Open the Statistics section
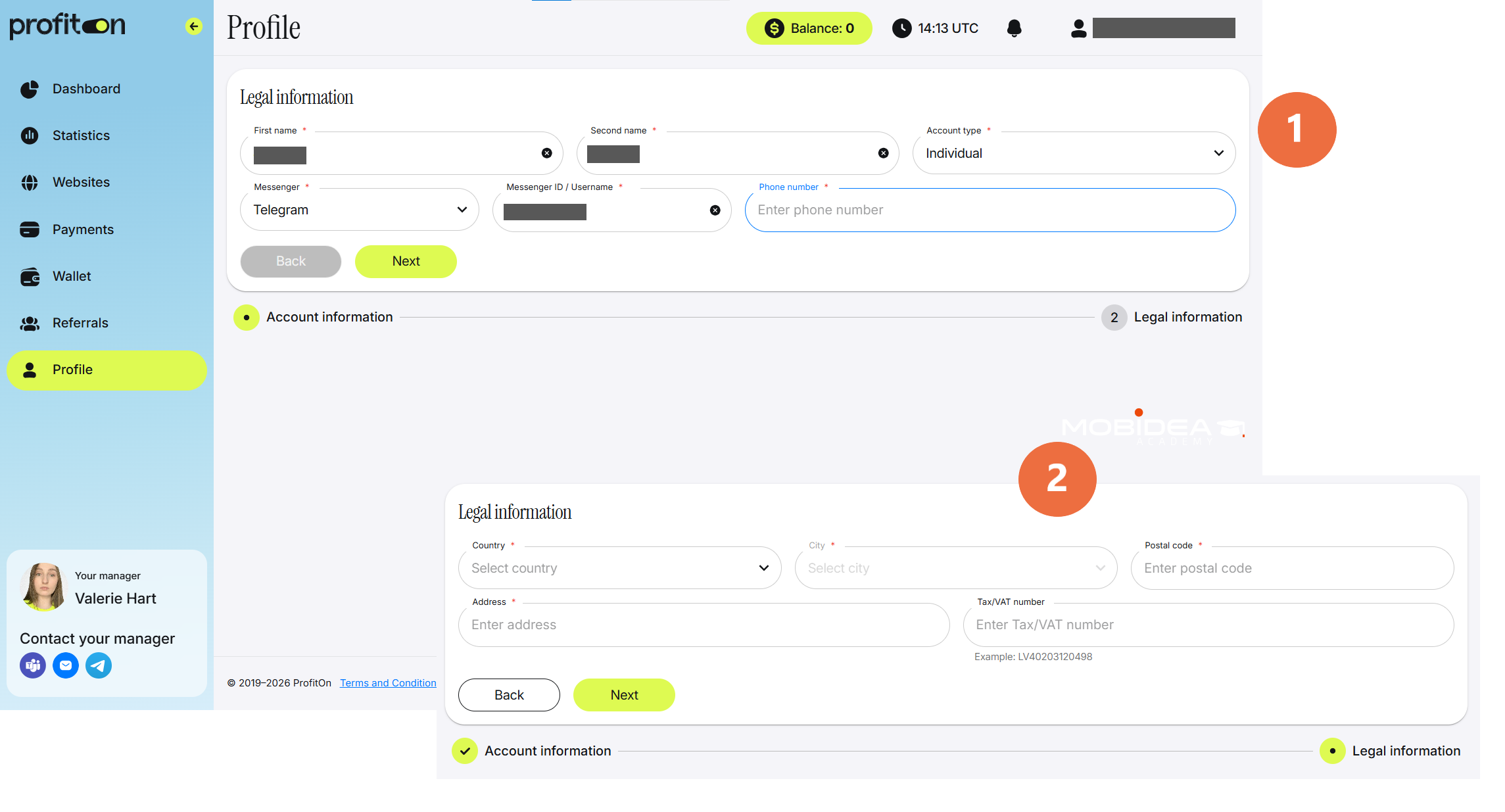1505x812 pixels. (81, 135)
